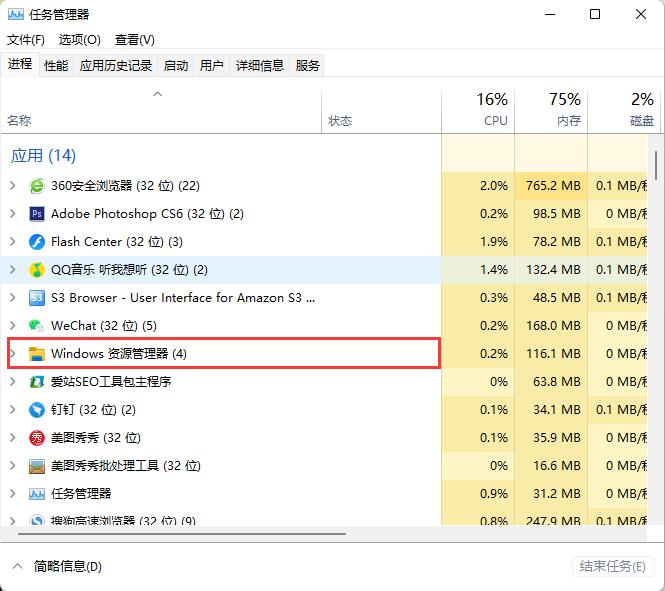
Task: Expand the Adobe Photoshop CS6 group
Action: tap(13, 214)
